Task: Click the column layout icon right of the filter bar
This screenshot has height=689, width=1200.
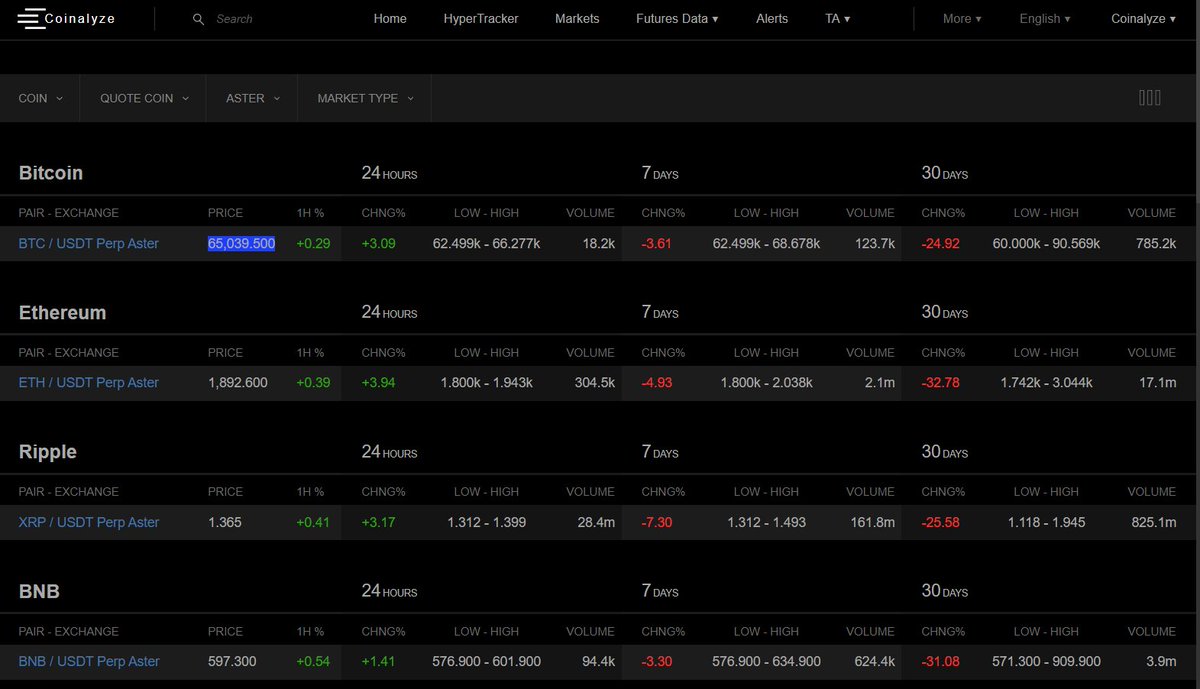Action: pyautogui.click(x=1149, y=97)
